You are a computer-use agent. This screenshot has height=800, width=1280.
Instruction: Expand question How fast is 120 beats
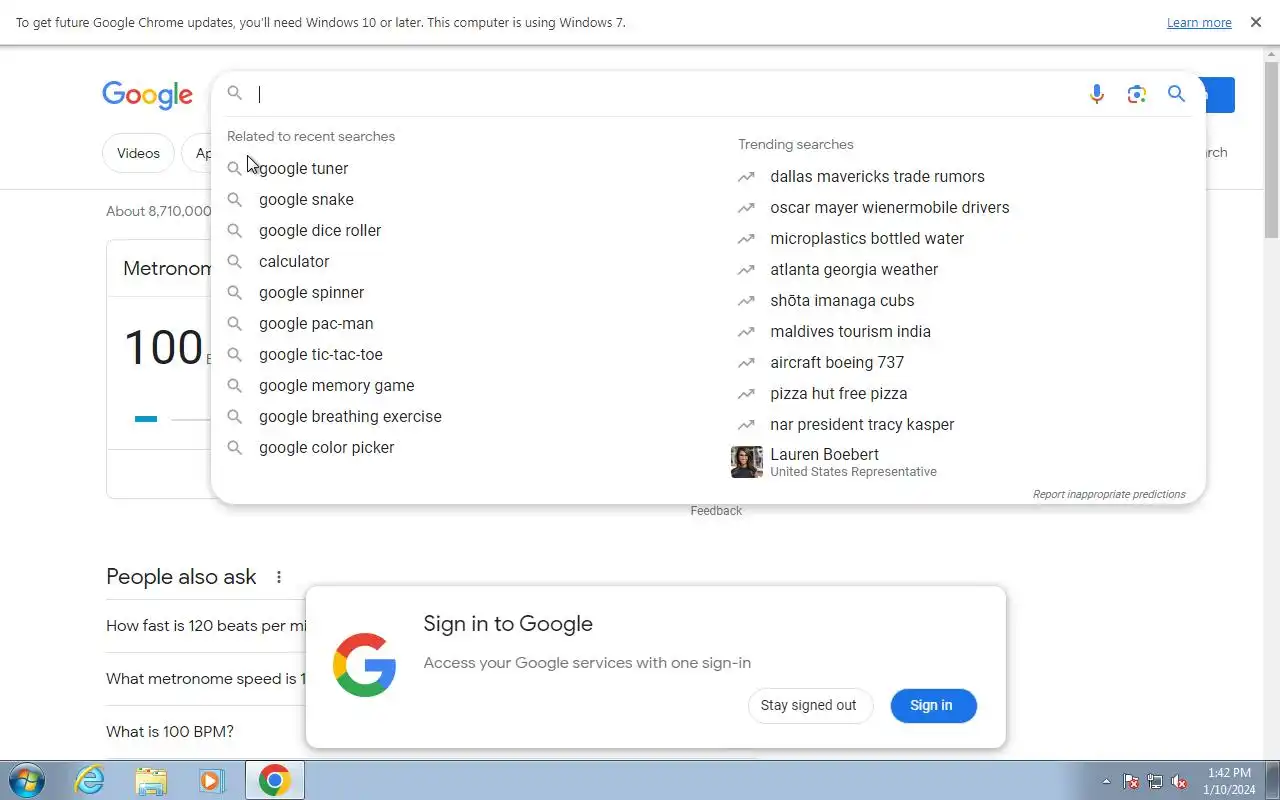(205, 626)
